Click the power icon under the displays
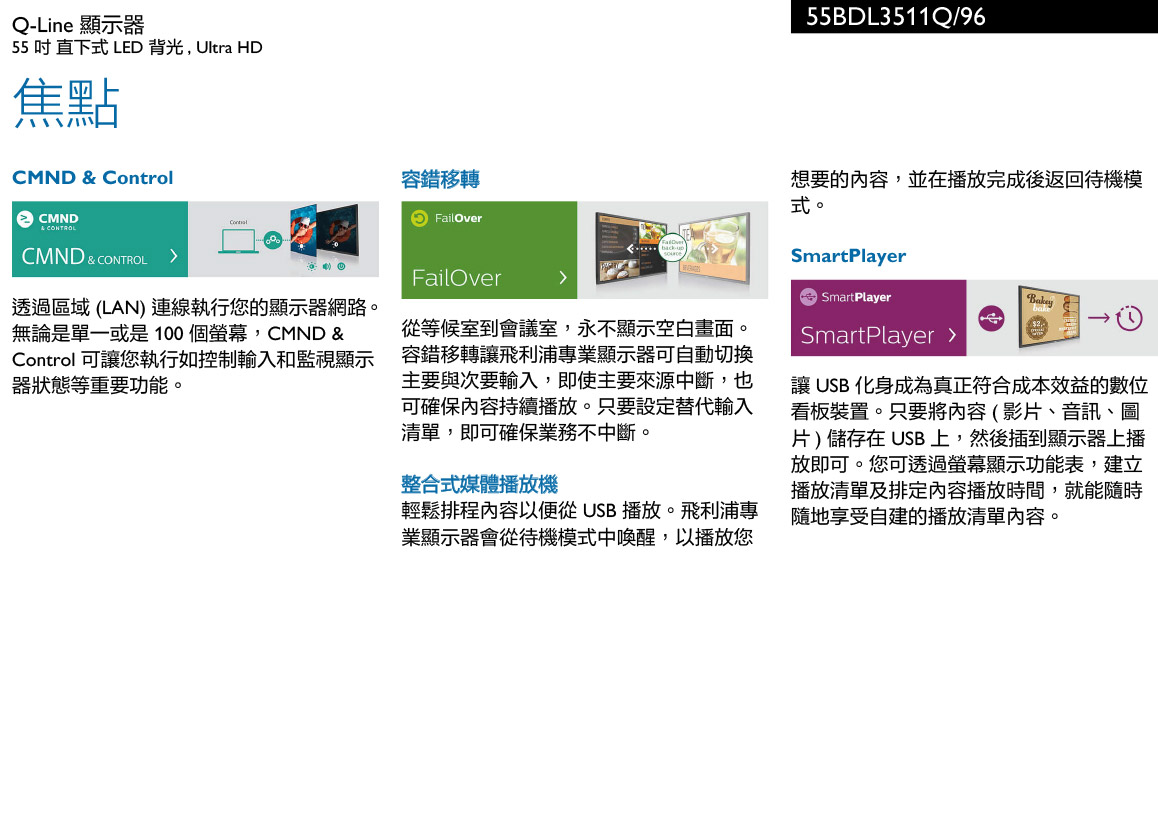Screen dimensions: 1158x829 (x=341, y=266)
